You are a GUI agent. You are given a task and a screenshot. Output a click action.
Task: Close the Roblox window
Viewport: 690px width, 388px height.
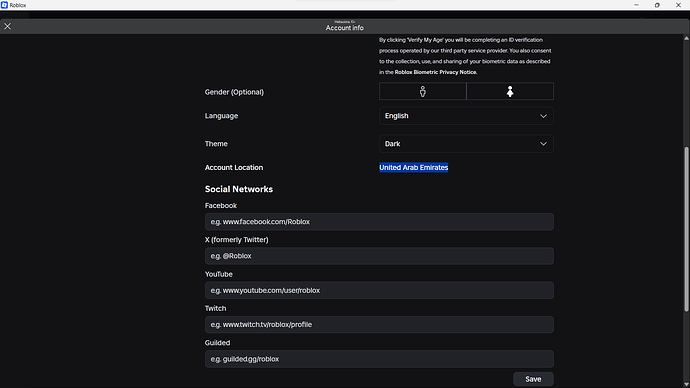coord(678,5)
